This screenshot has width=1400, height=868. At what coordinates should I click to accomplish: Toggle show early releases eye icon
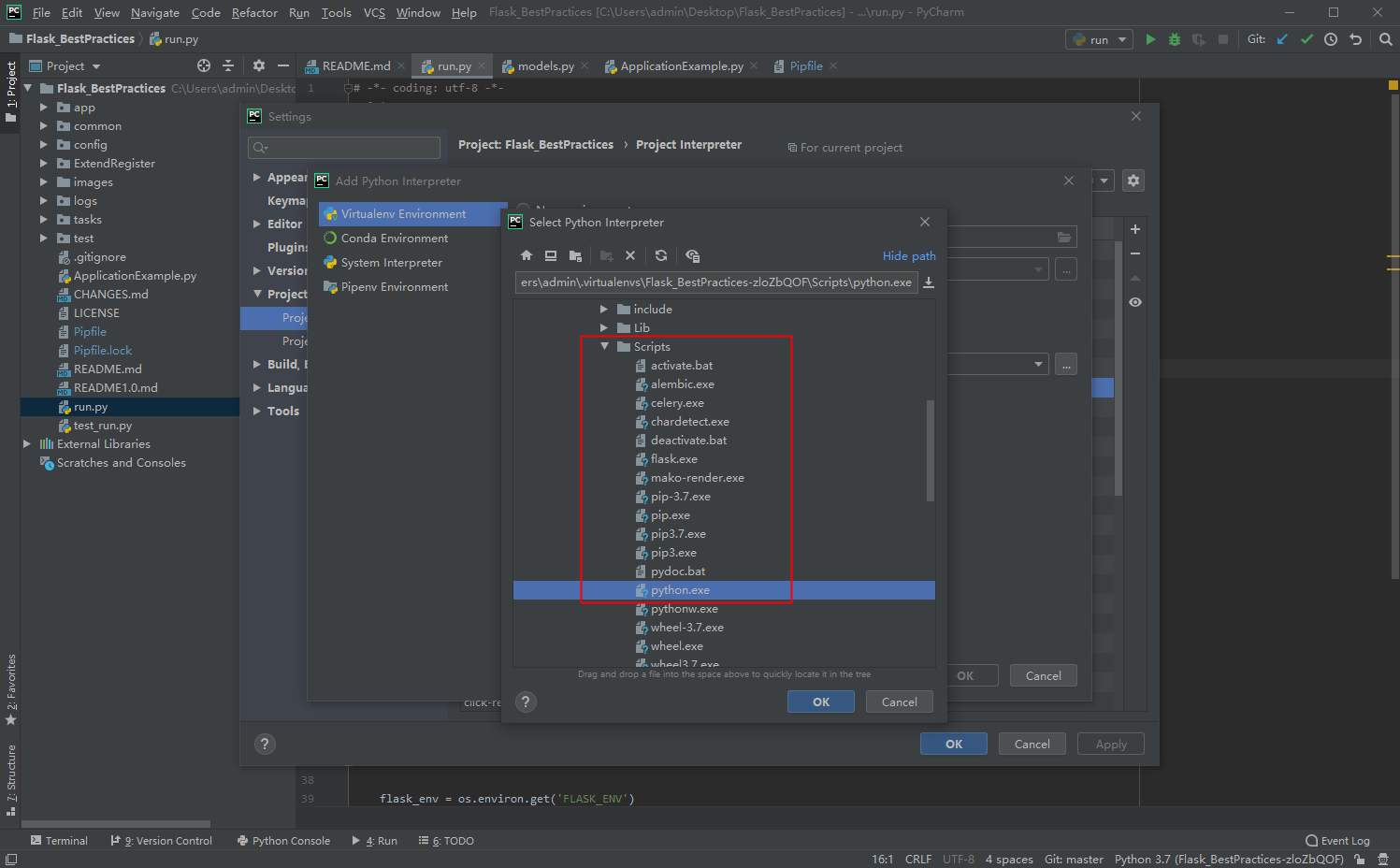pyautogui.click(x=1135, y=302)
